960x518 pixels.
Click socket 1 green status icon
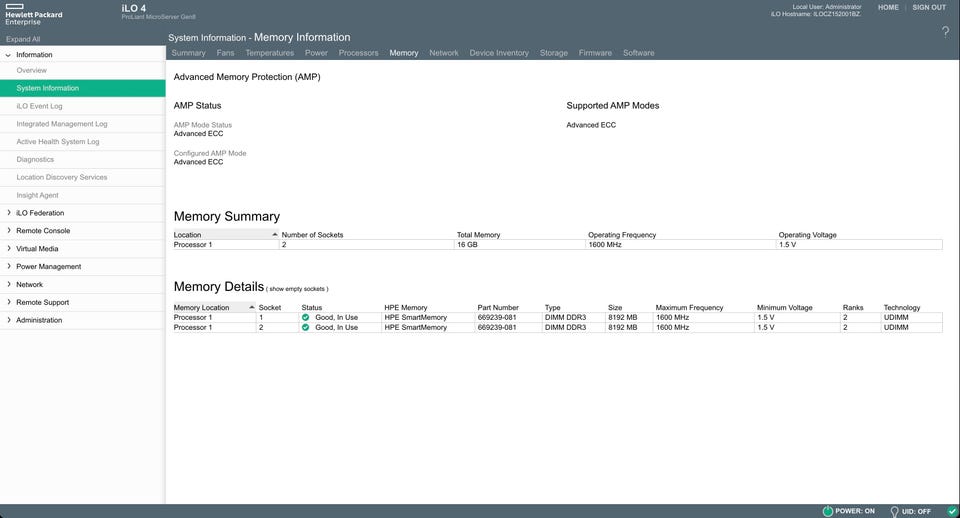(306, 317)
